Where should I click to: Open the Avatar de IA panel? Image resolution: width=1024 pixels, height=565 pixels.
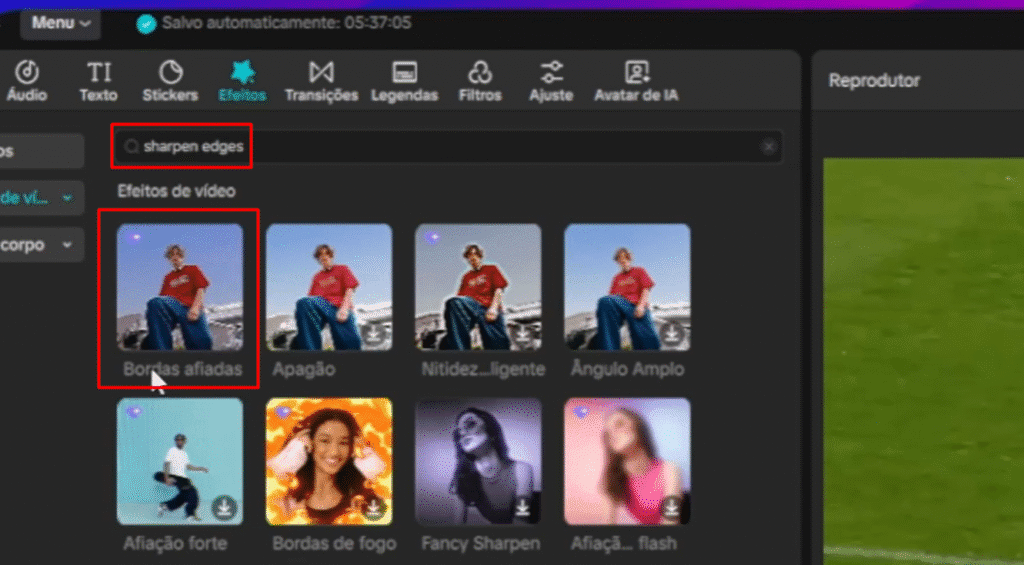coord(636,73)
